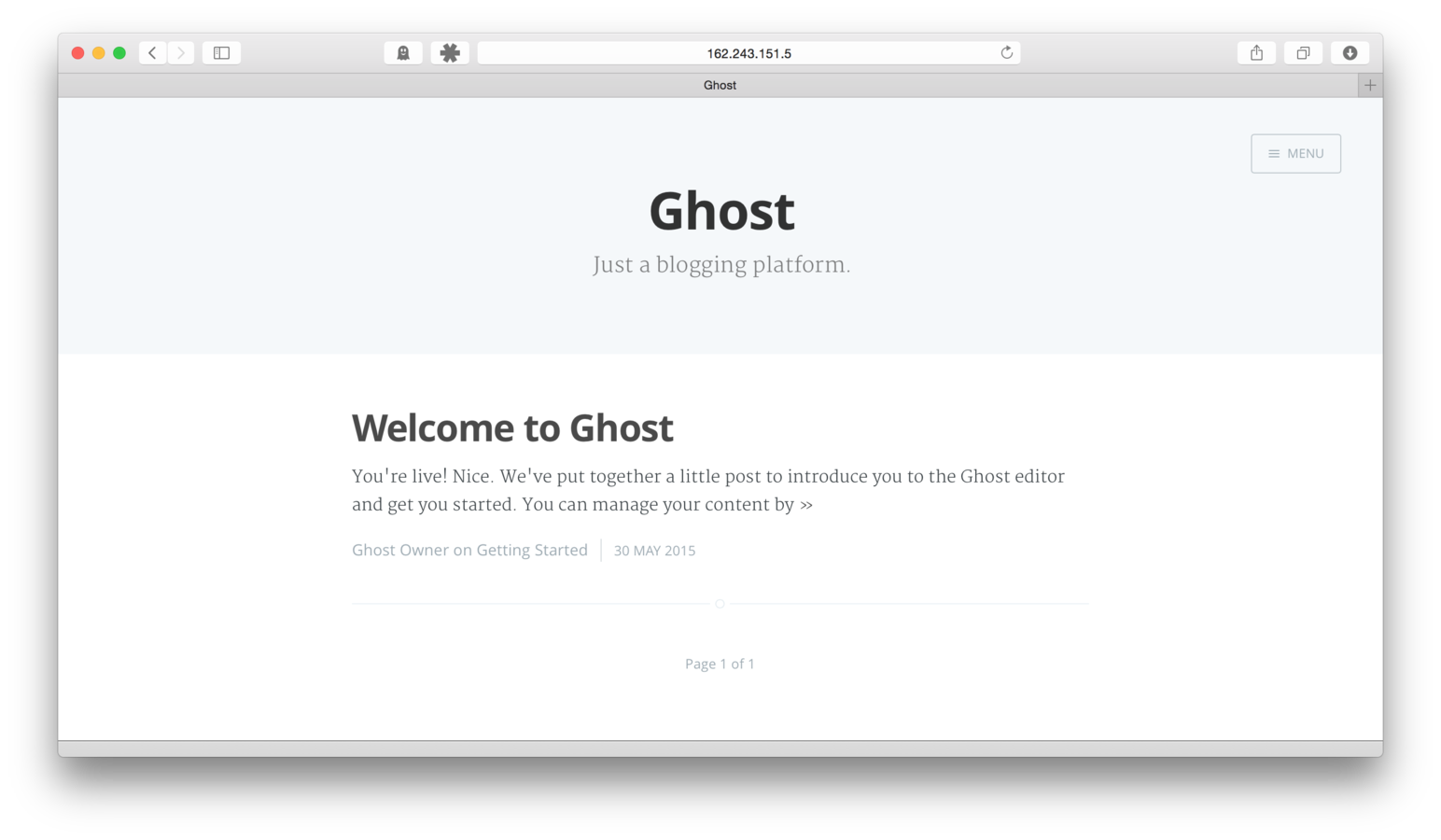Open the Welcome to Ghost post

[x=512, y=428]
